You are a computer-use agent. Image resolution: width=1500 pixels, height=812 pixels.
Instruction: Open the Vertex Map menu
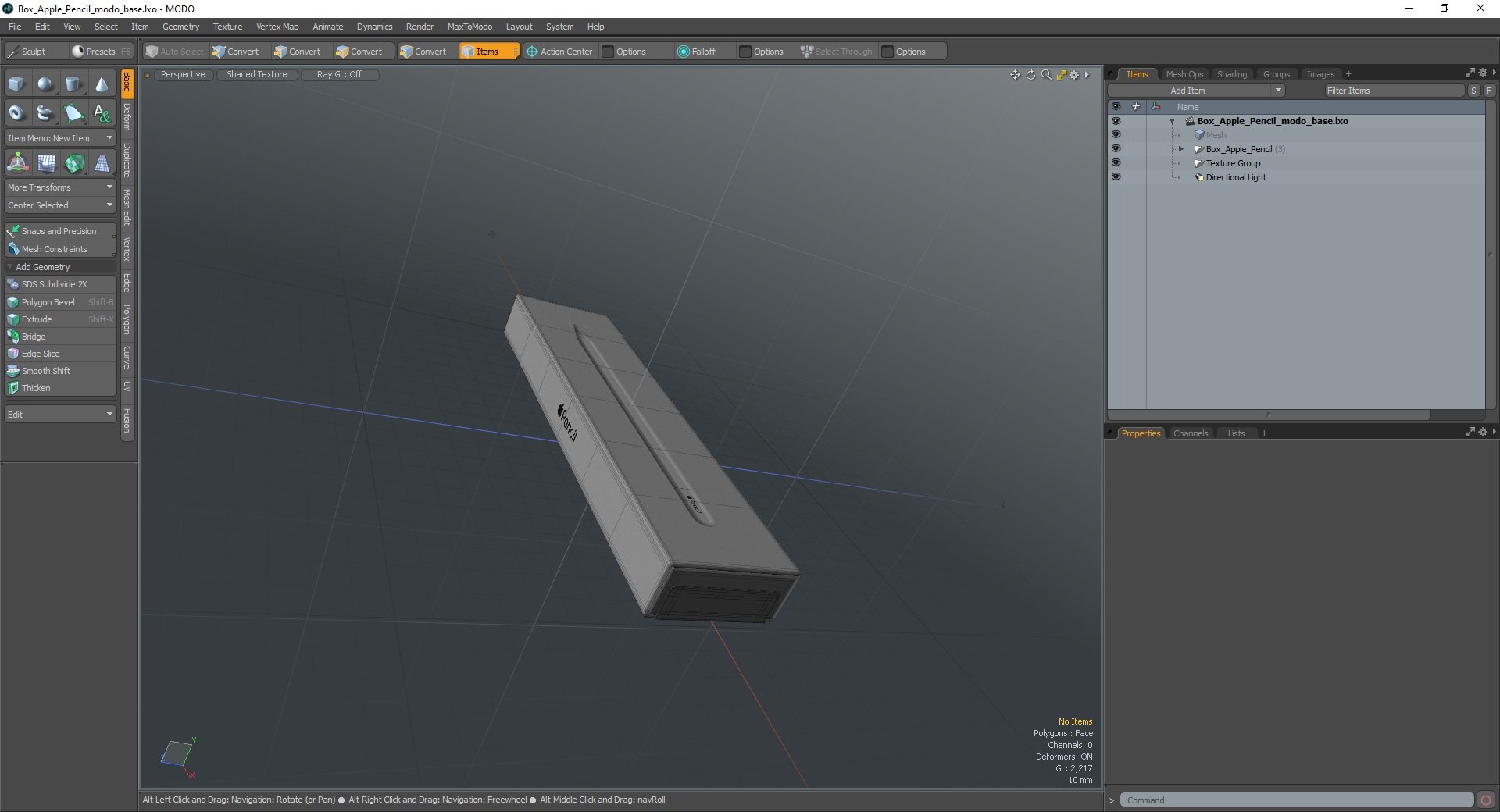coord(277,27)
